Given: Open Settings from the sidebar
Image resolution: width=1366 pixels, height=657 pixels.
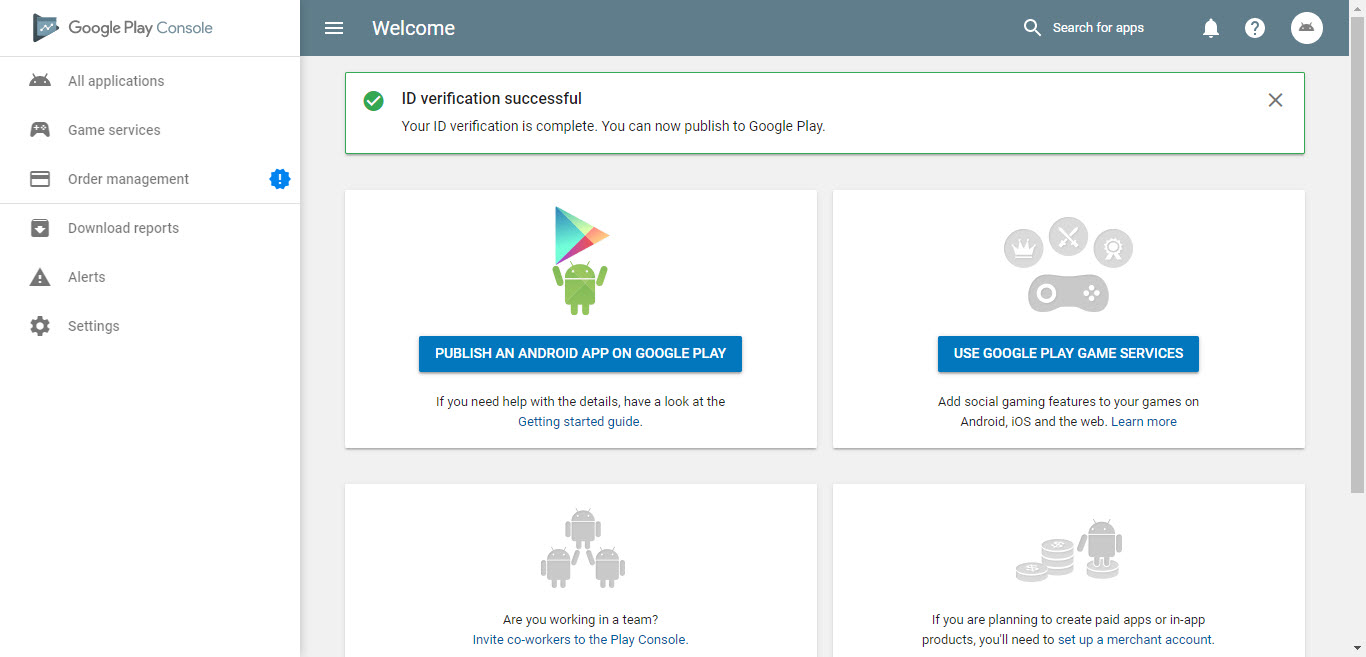Looking at the screenshot, I should 93,326.
